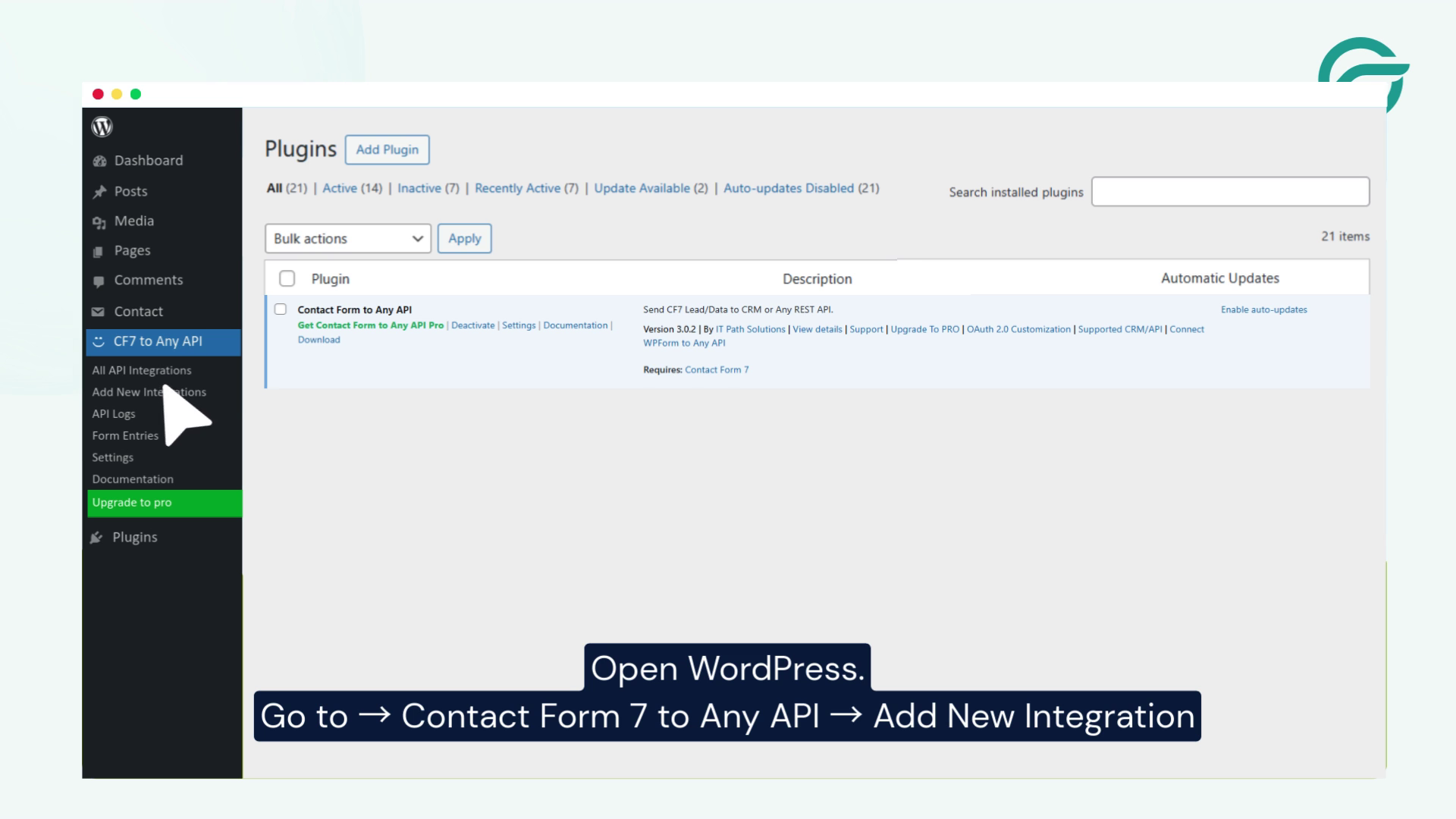The height and width of the screenshot is (819, 1456).
Task: Enable auto-updates for Contact Form to Any API
Action: (x=1265, y=309)
